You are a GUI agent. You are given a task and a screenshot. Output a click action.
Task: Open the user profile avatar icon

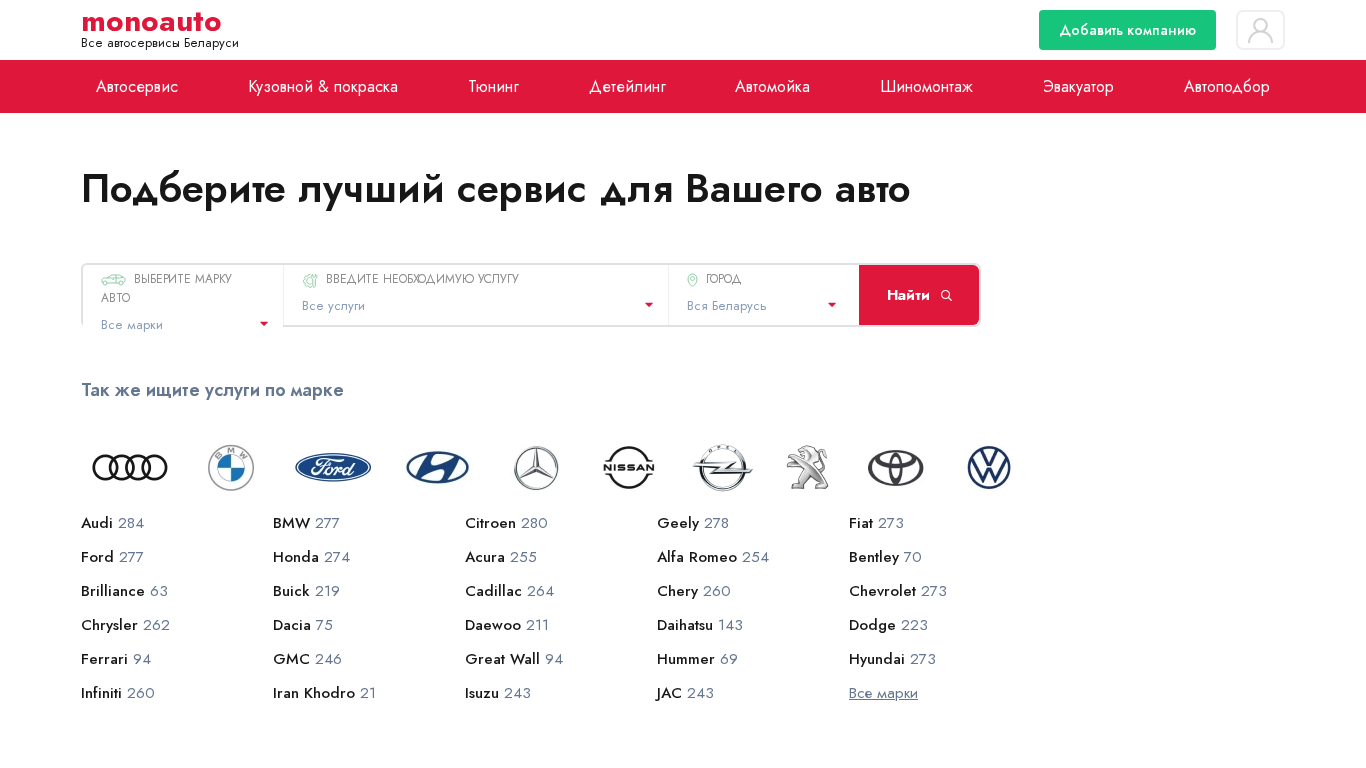pos(1260,30)
